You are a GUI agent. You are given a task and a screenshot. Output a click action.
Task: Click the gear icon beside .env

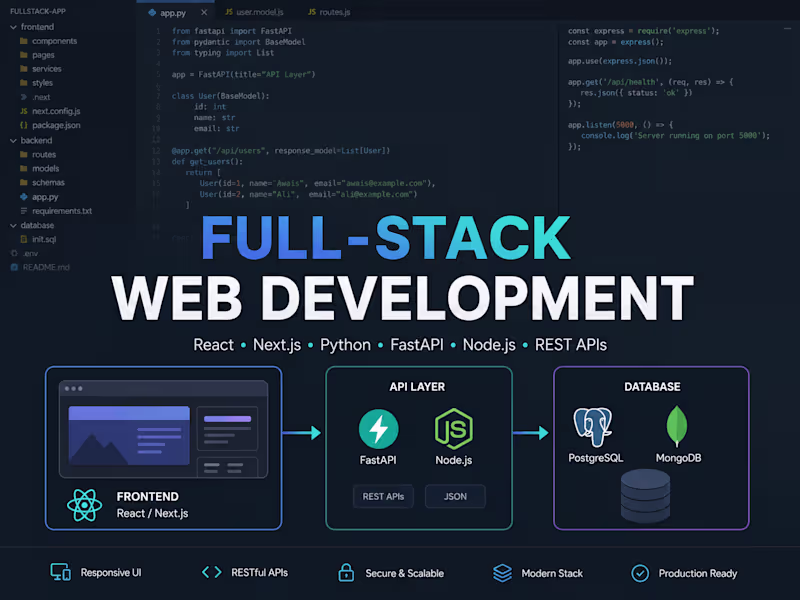14,253
